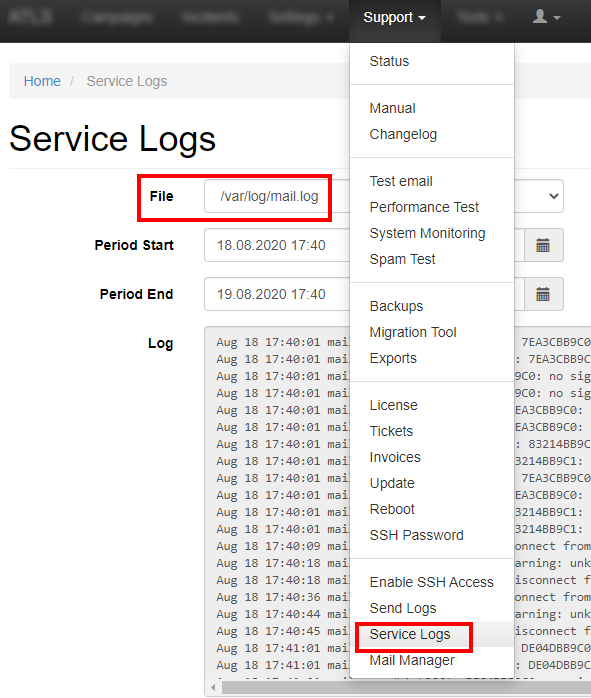Click the Period Start date field

click(x=277, y=245)
